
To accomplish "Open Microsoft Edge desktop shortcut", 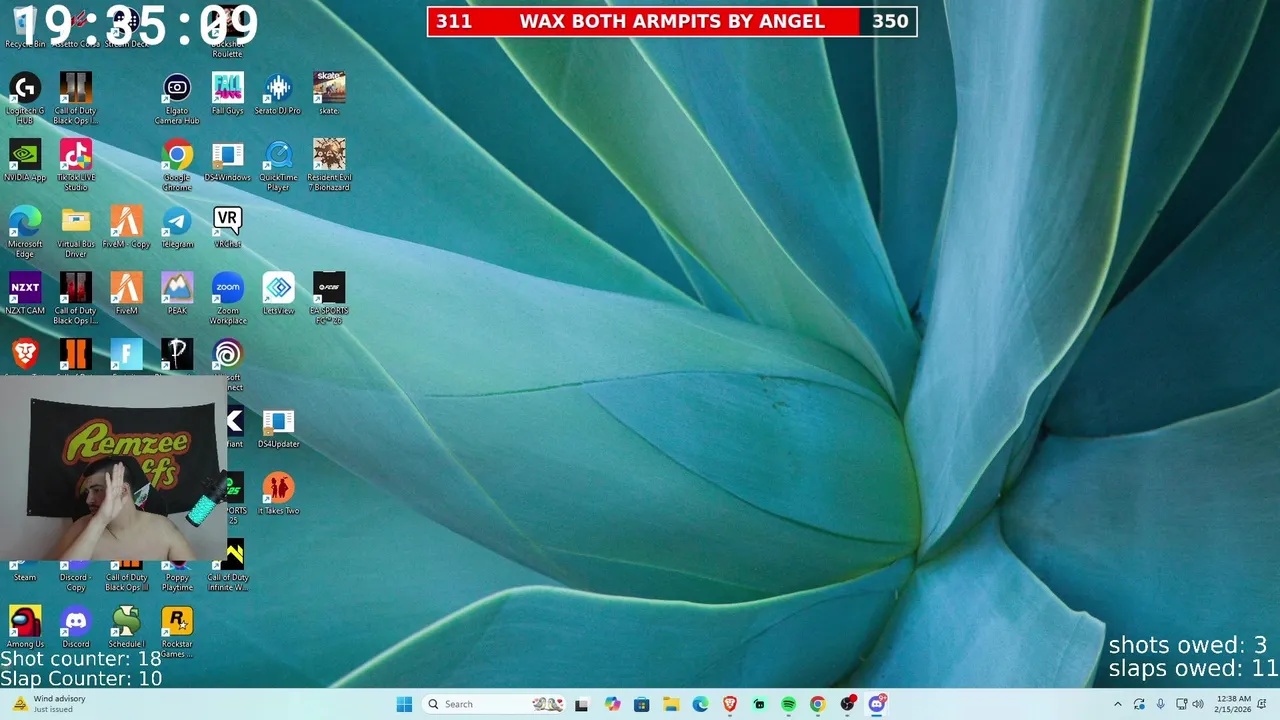I will click(25, 231).
